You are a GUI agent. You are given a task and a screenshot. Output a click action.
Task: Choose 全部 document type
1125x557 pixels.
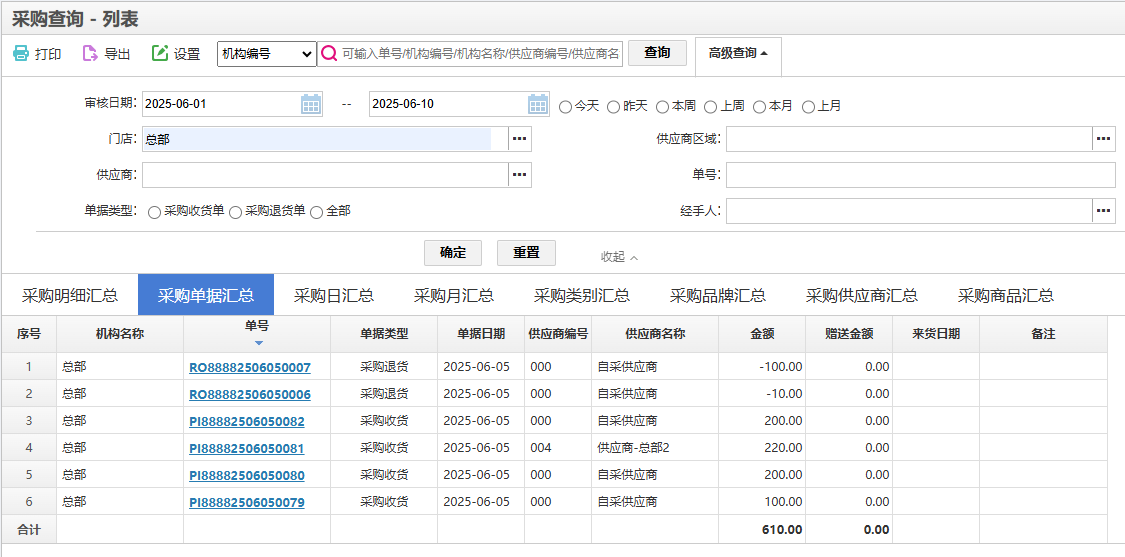tap(316, 212)
